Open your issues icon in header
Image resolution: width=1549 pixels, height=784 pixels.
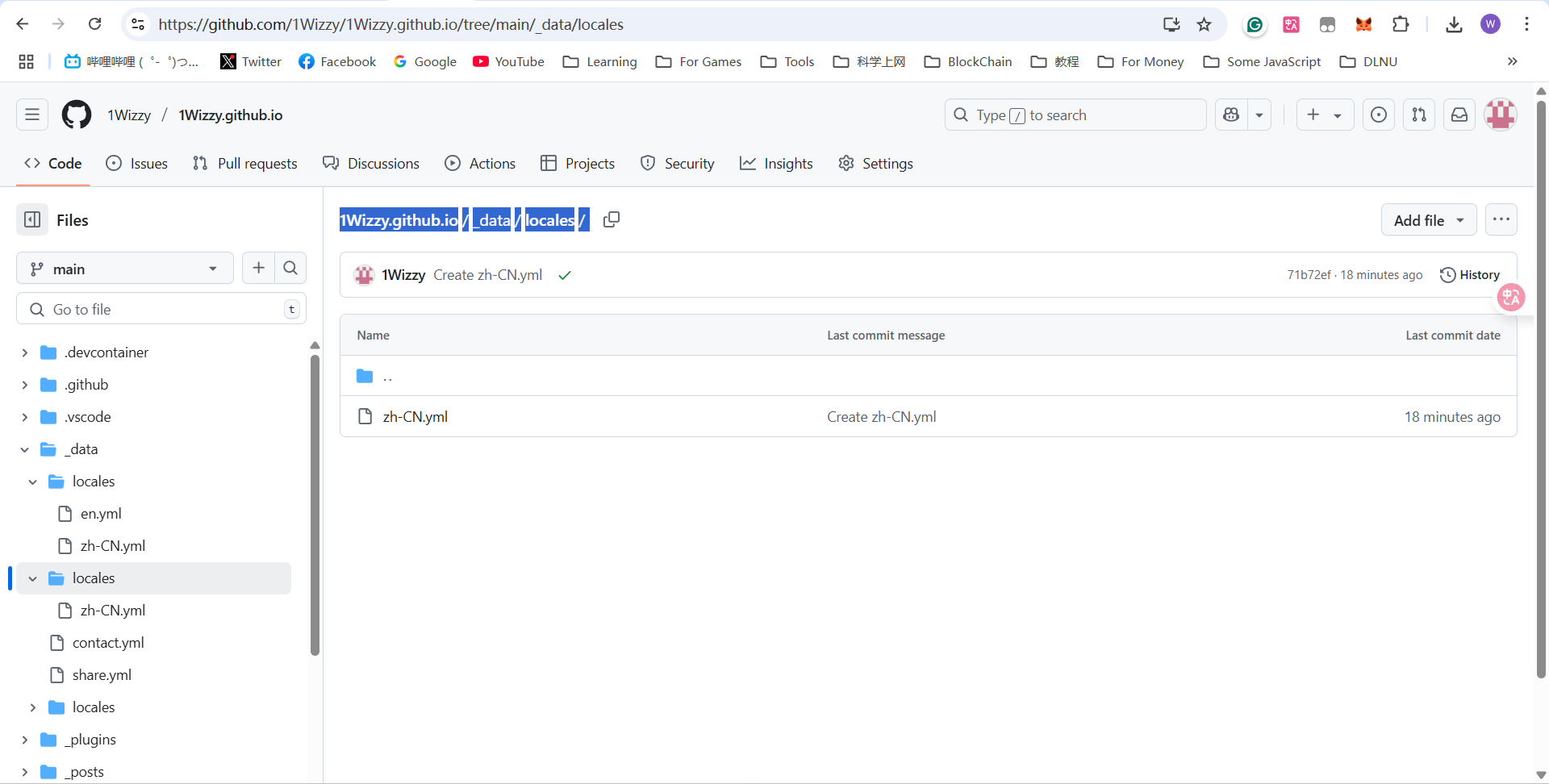click(x=1379, y=115)
